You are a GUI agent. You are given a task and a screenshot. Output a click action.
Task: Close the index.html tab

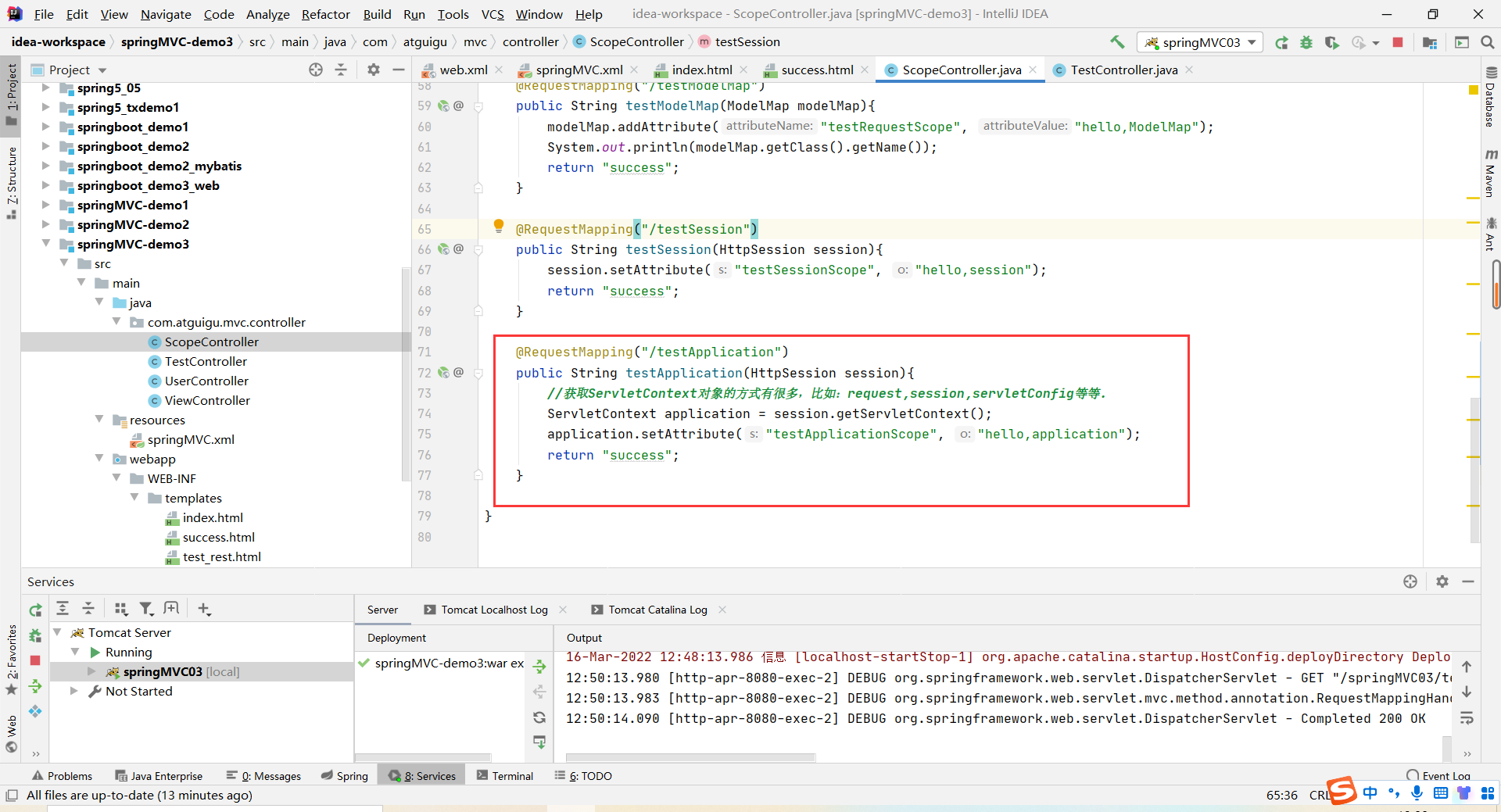tap(743, 70)
